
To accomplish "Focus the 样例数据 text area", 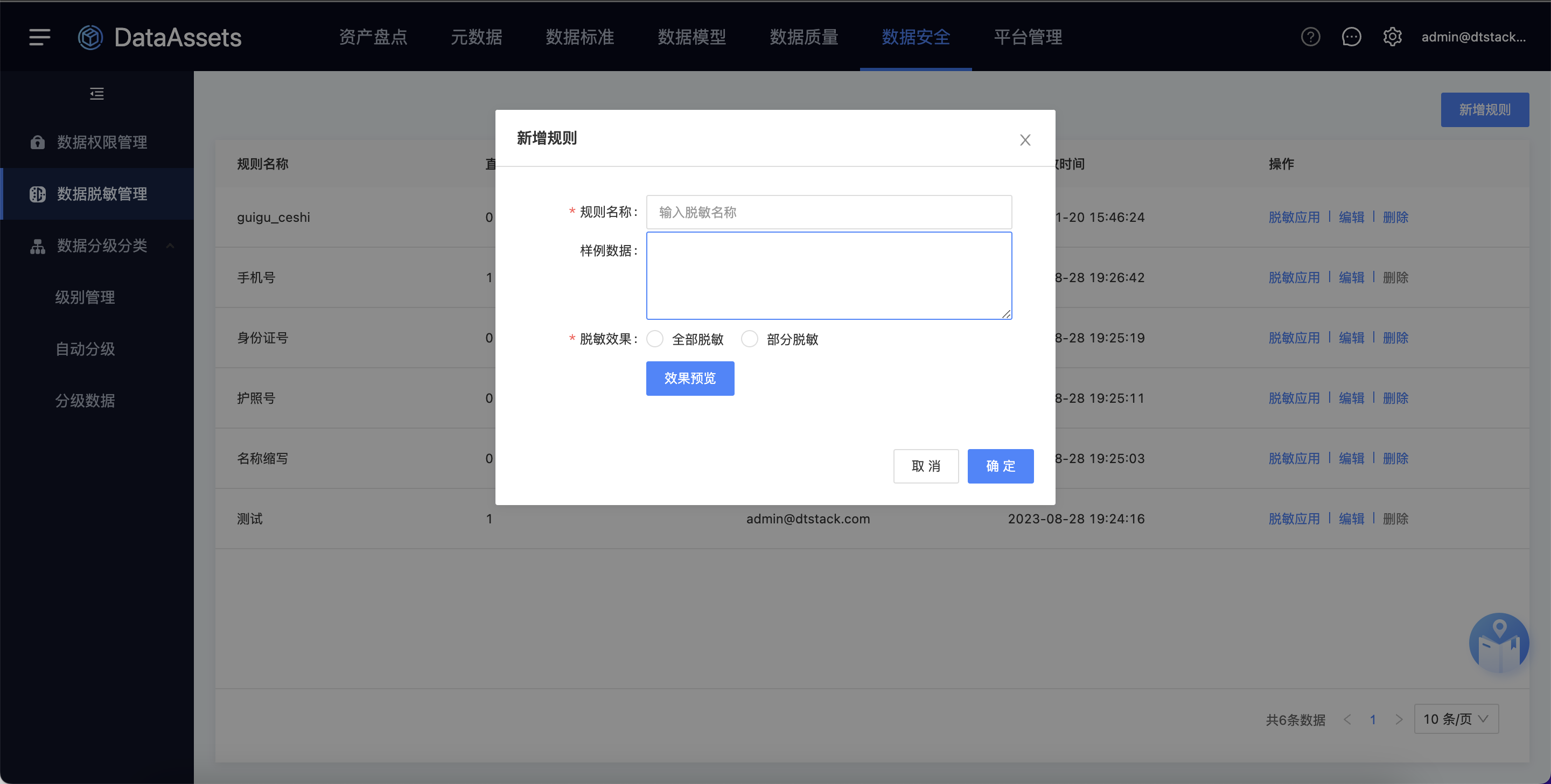I will coord(829,276).
